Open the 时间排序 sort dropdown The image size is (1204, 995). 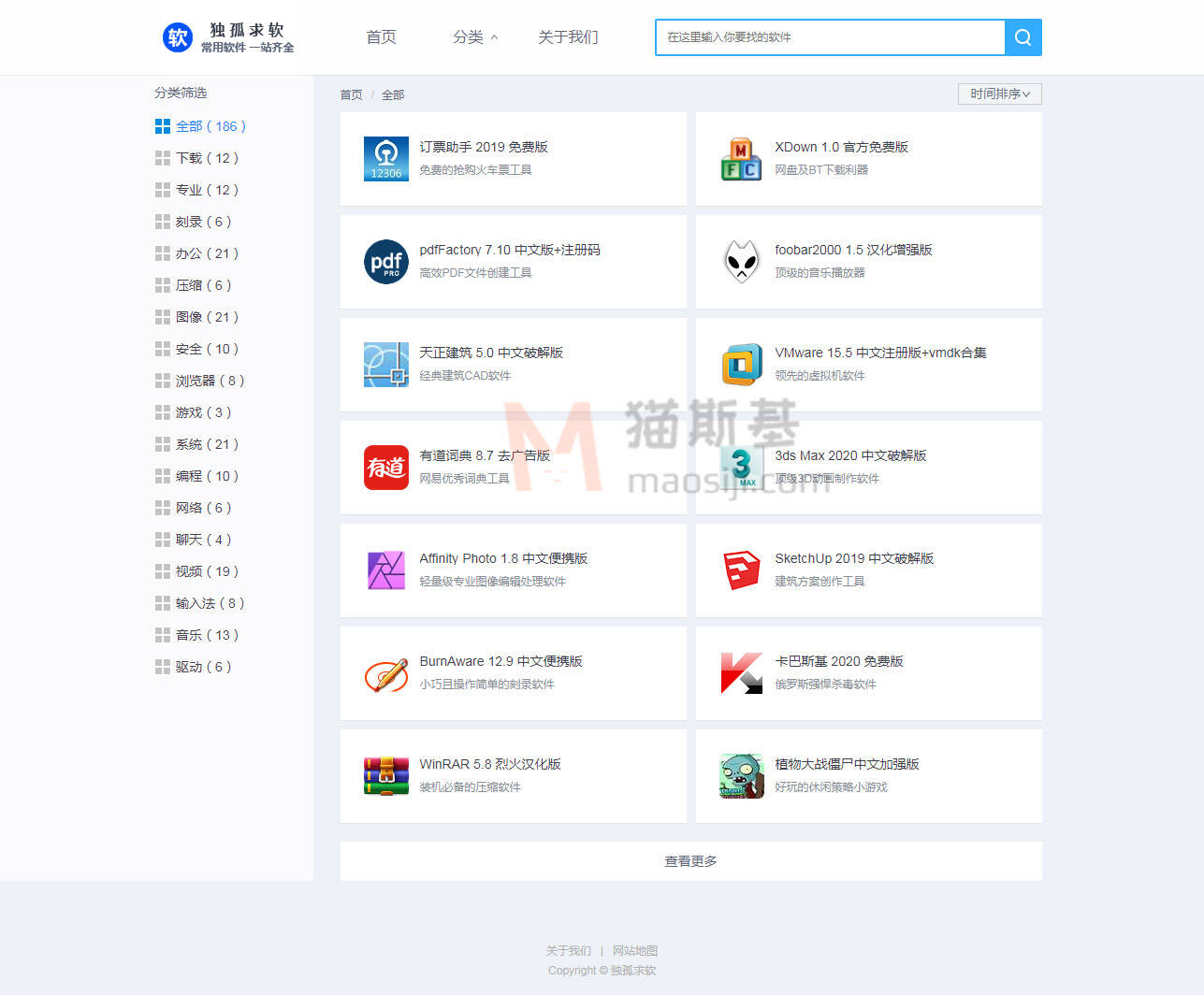point(999,94)
